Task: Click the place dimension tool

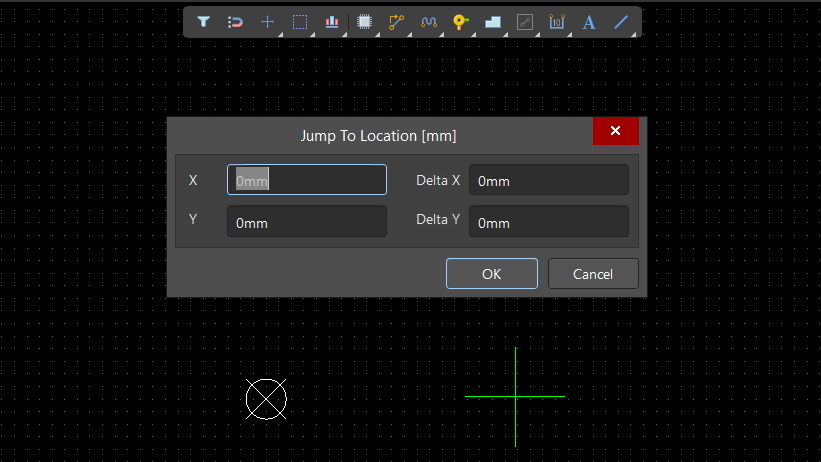Action: (557, 21)
